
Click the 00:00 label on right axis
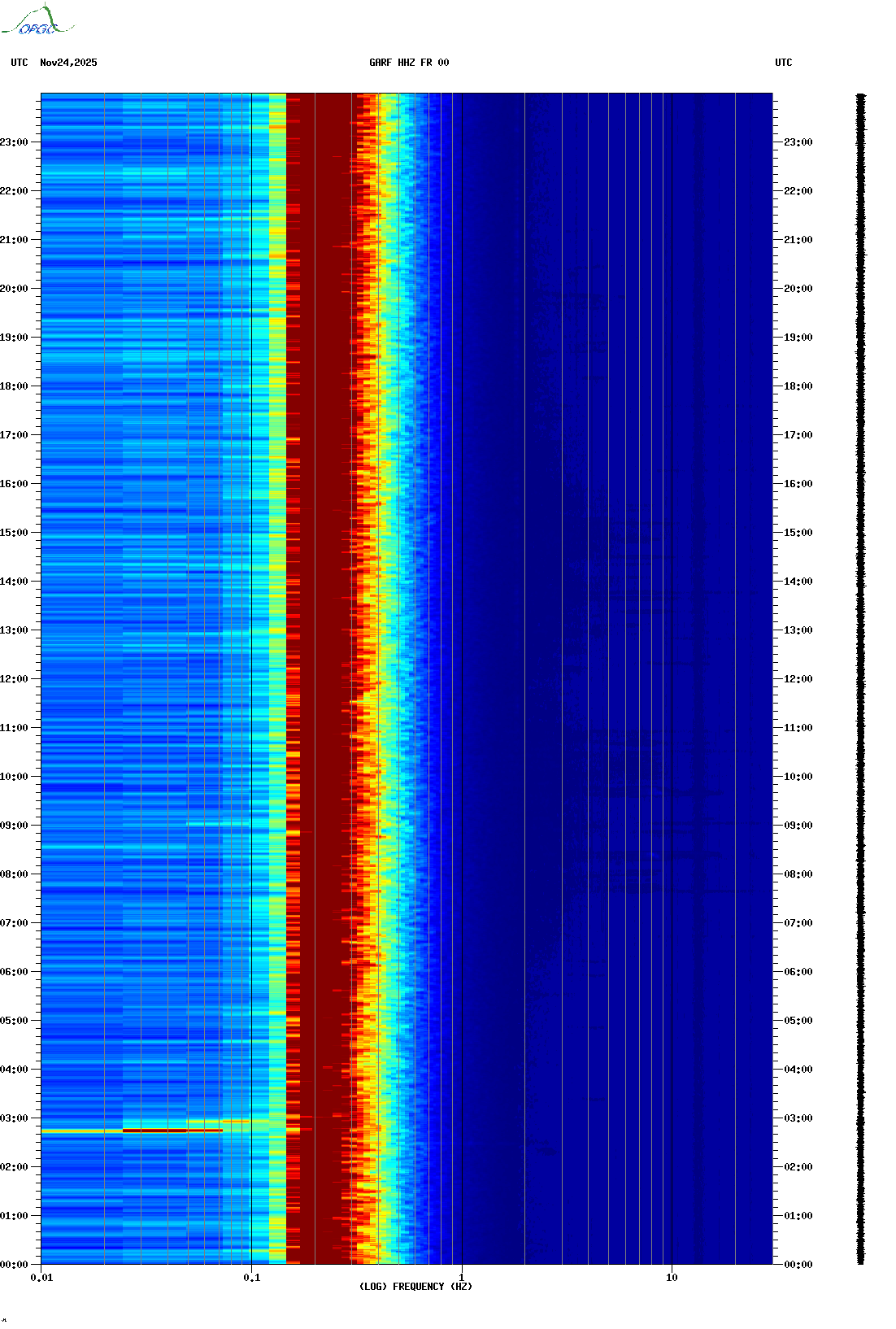tap(798, 1265)
